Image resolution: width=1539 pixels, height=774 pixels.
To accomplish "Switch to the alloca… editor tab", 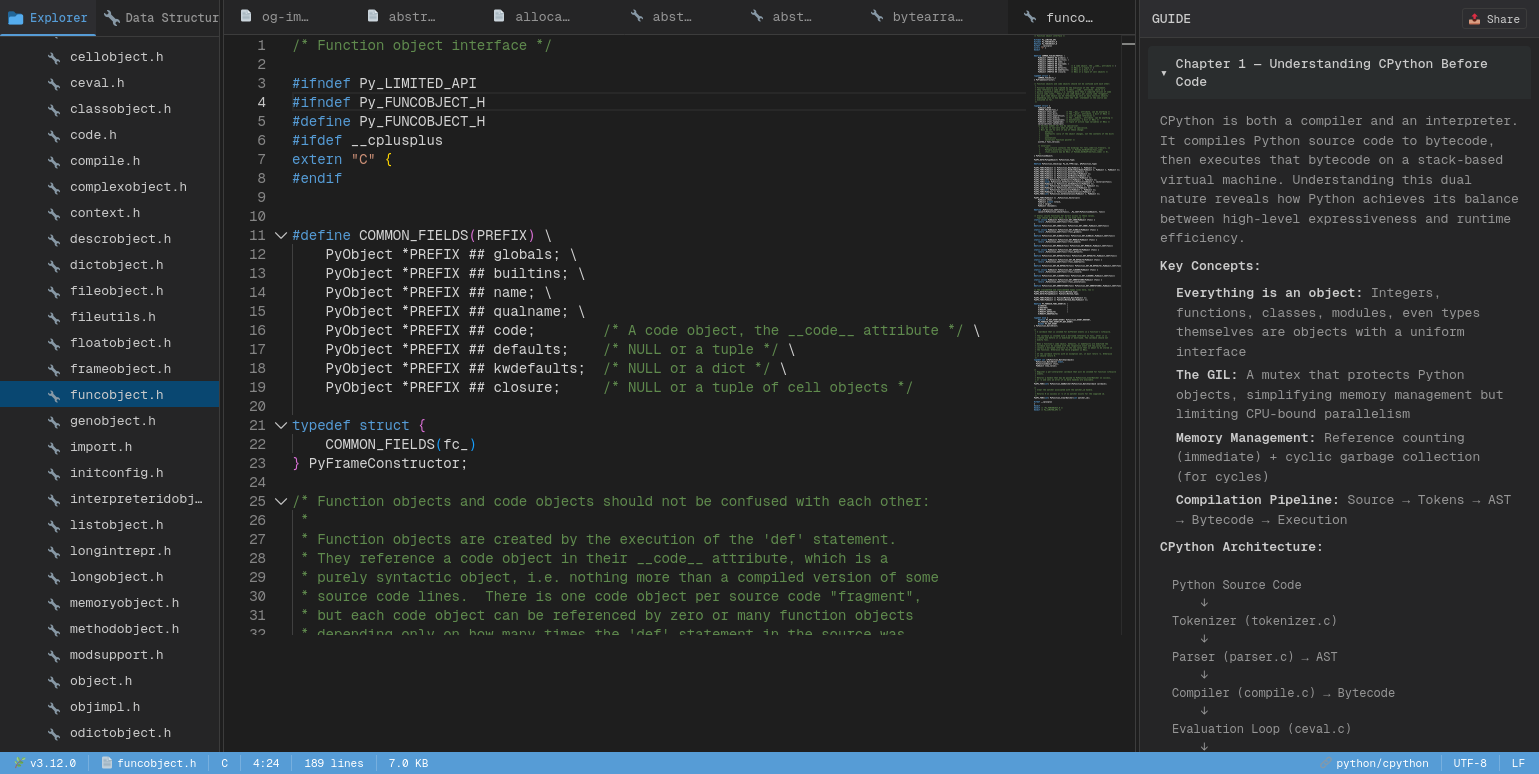I will pos(542,17).
